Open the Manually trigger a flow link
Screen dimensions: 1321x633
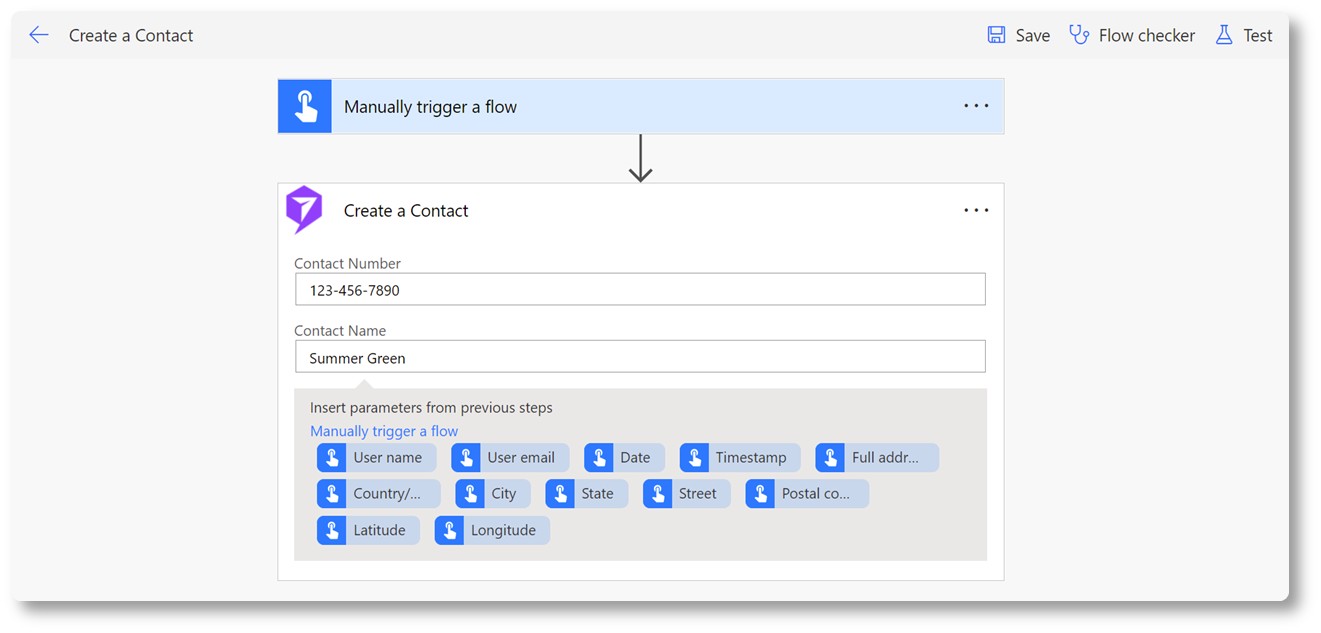point(384,431)
